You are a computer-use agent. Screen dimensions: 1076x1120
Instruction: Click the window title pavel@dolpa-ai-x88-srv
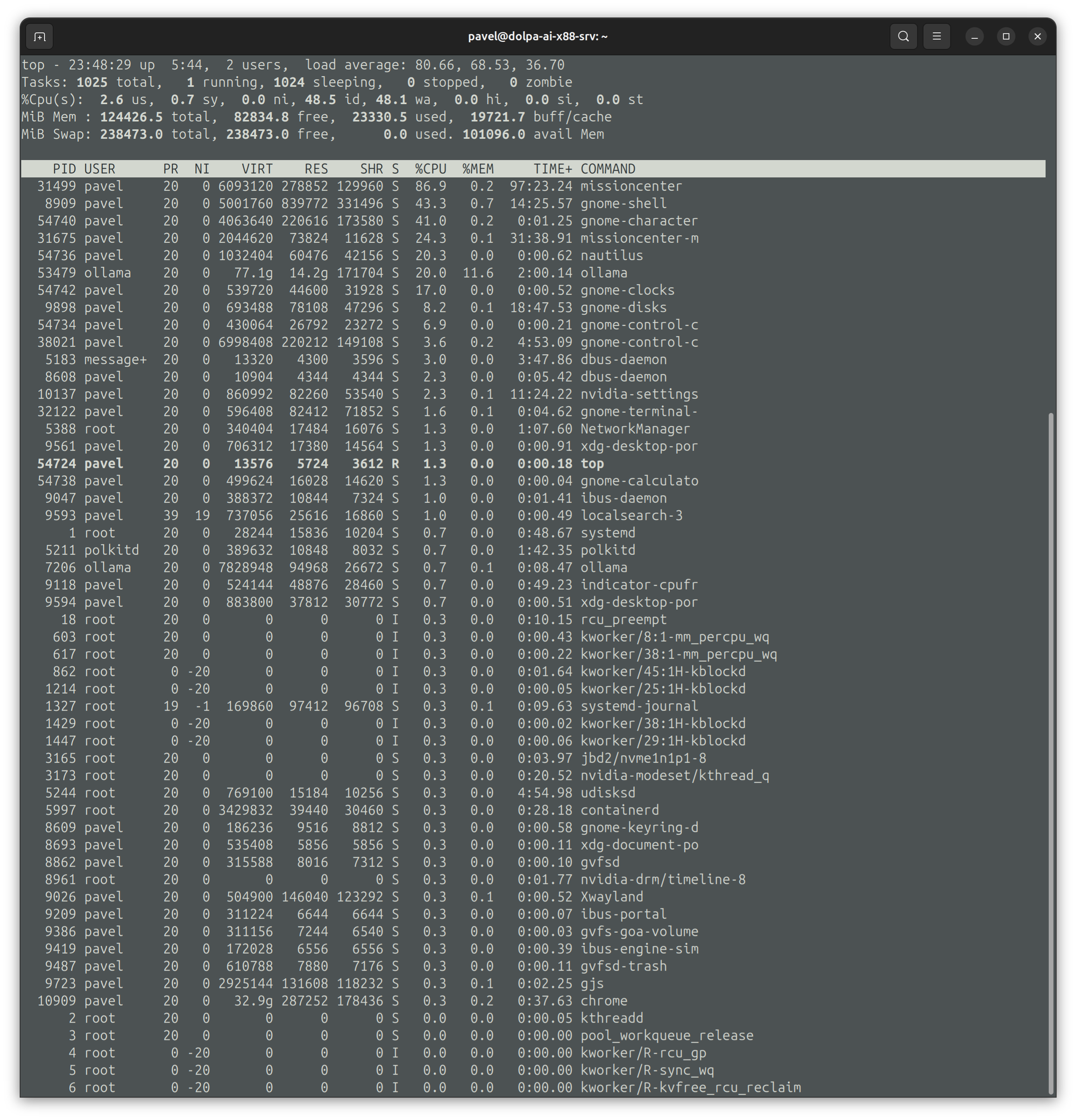pyautogui.click(x=537, y=37)
